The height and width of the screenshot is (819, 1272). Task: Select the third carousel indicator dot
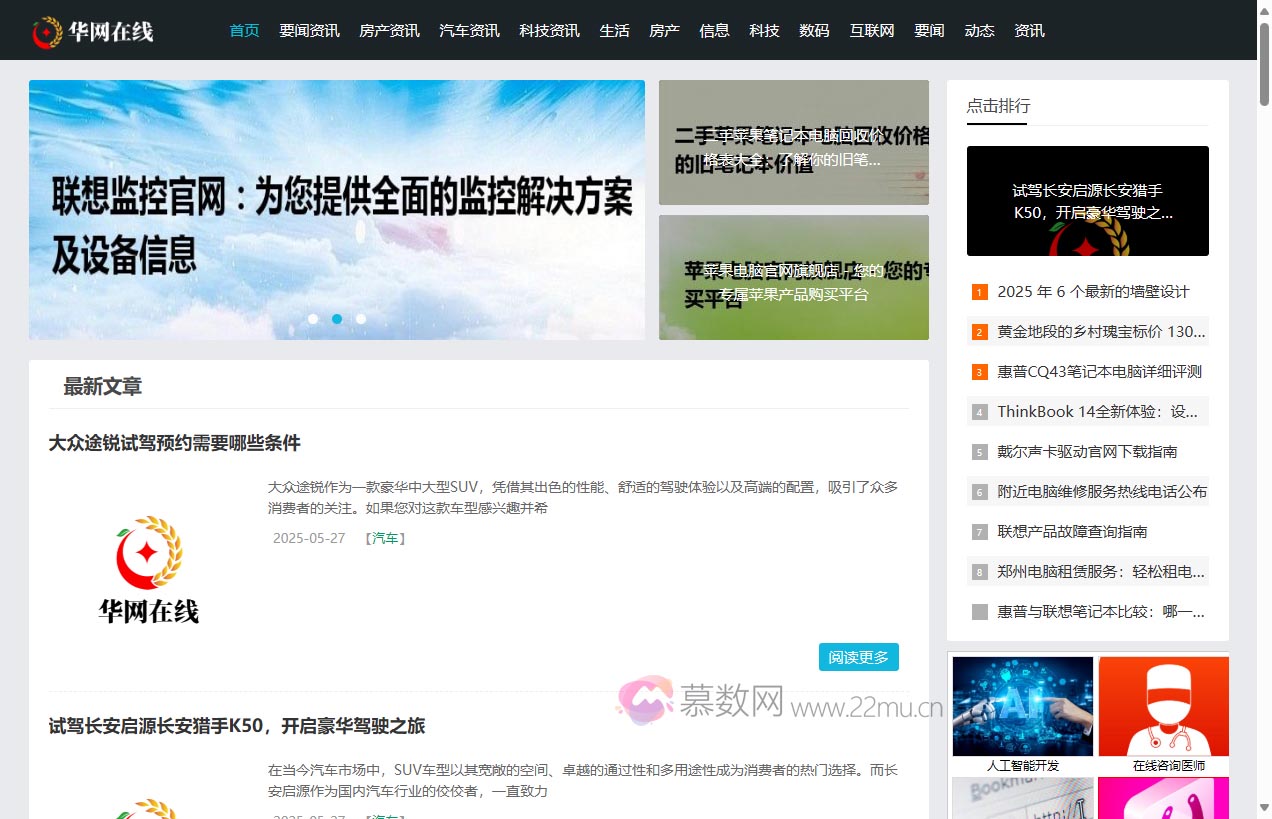coord(361,318)
